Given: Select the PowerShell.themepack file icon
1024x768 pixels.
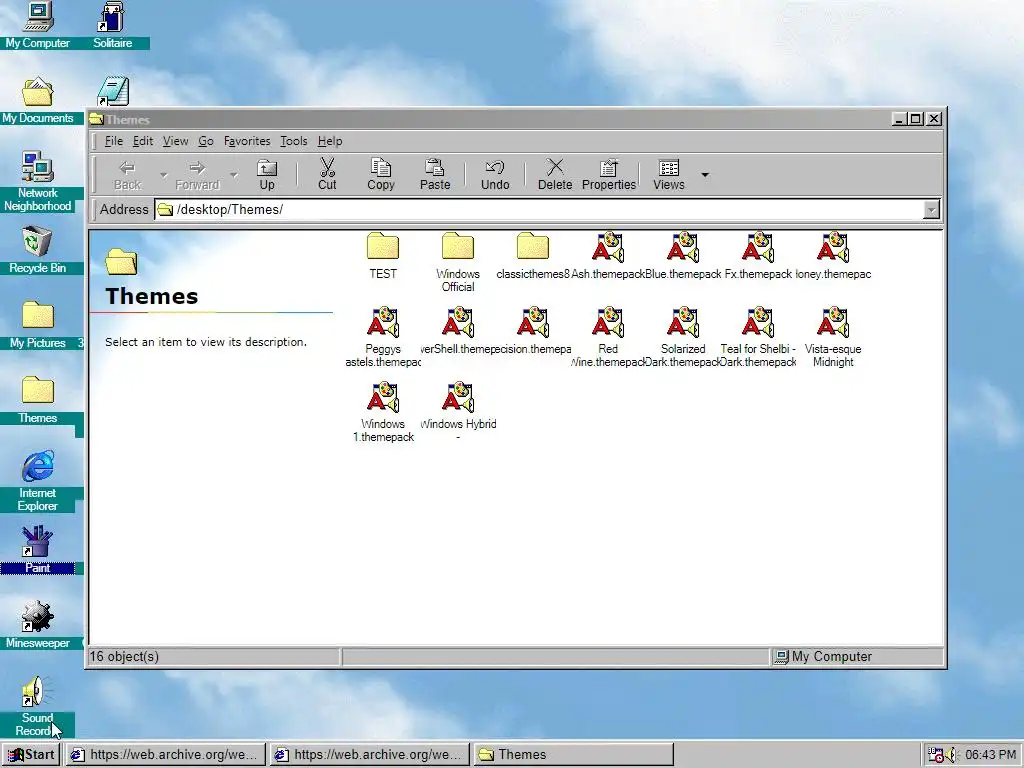Looking at the screenshot, I should click(458, 323).
